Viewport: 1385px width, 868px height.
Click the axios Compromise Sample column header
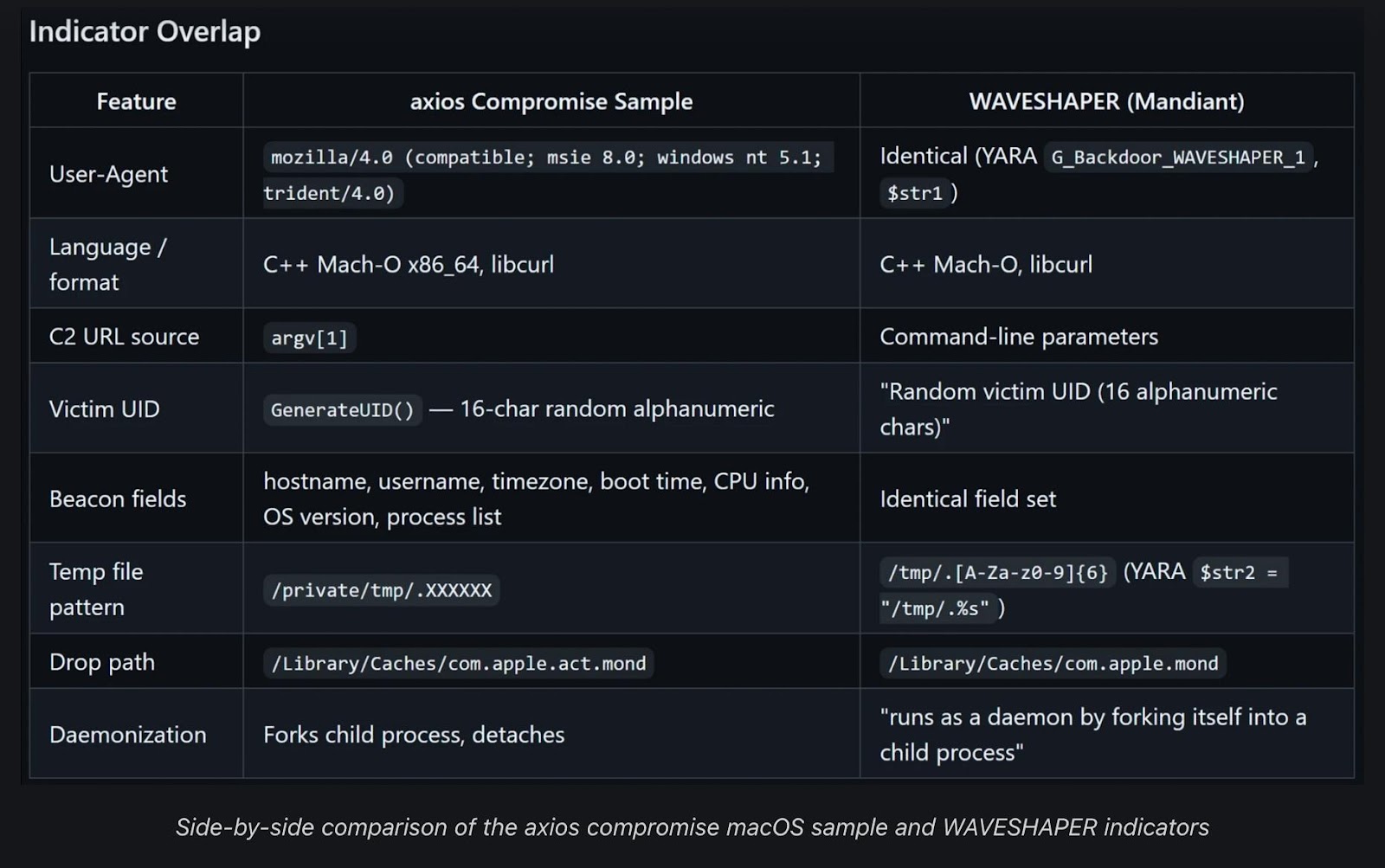[x=551, y=101]
